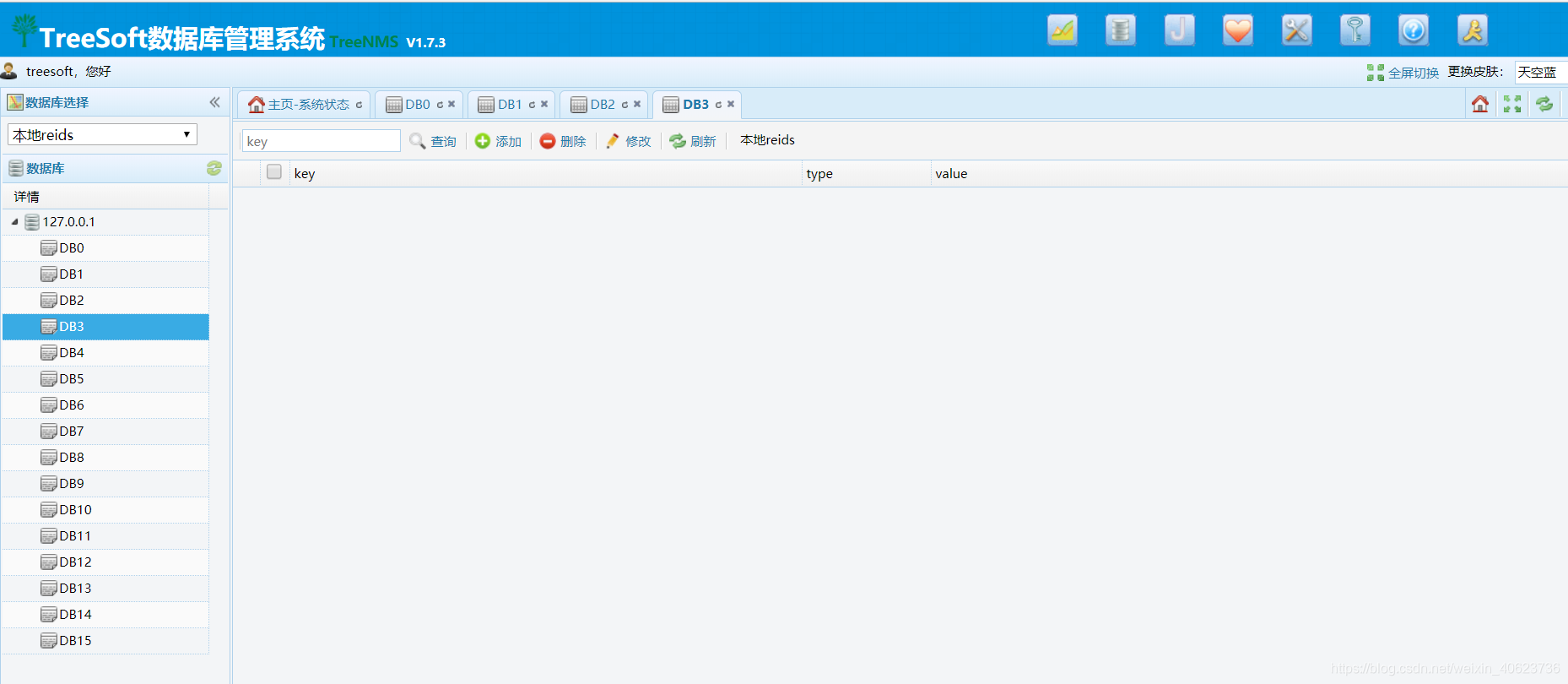Switch to the DB0 tab
1568x684 pixels.
pyautogui.click(x=418, y=105)
